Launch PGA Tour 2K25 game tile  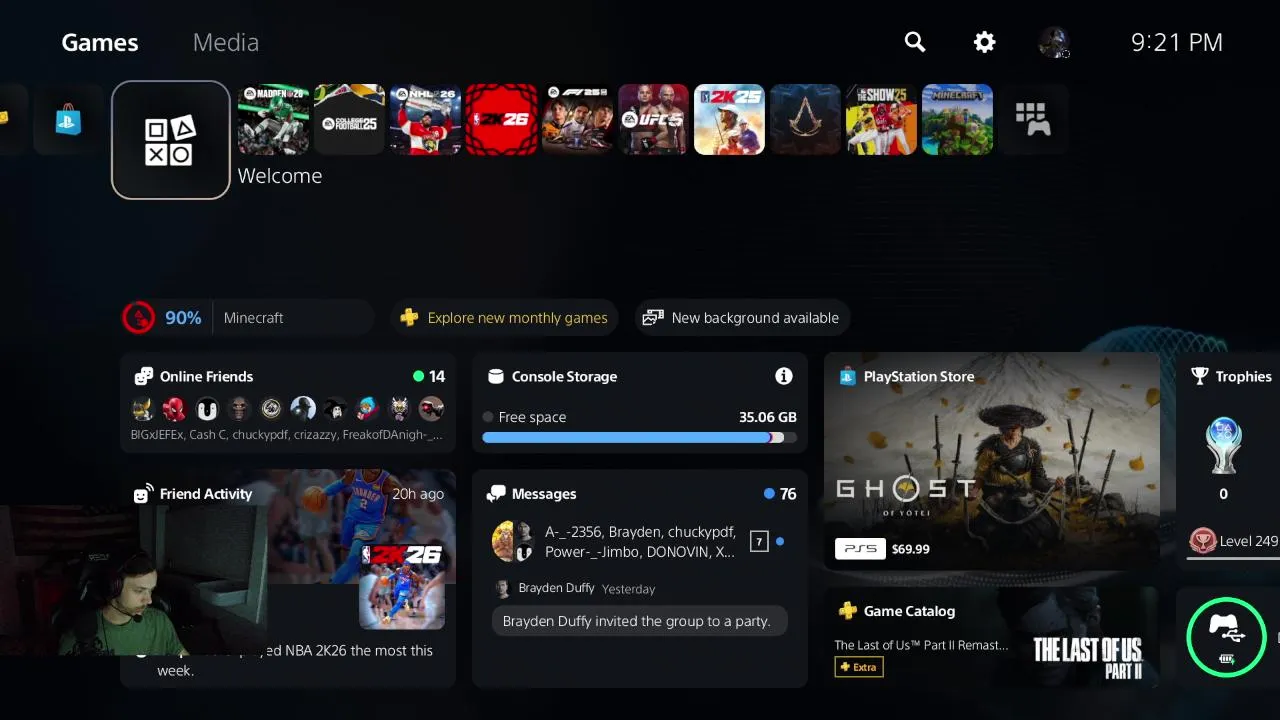pos(730,119)
